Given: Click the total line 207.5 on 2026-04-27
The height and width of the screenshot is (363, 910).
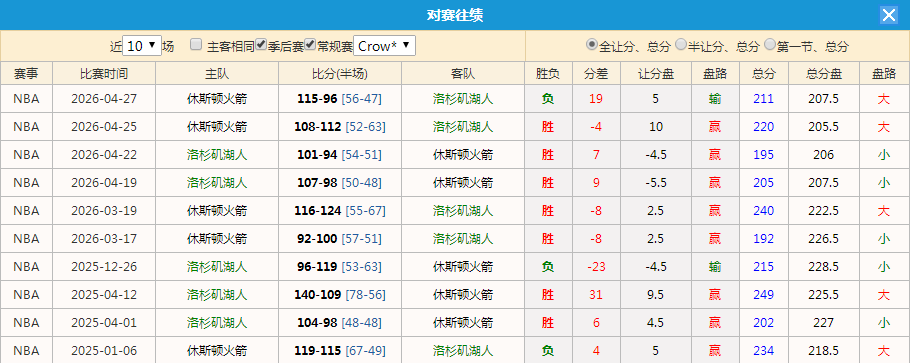Looking at the screenshot, I should (x=824, y=99).
